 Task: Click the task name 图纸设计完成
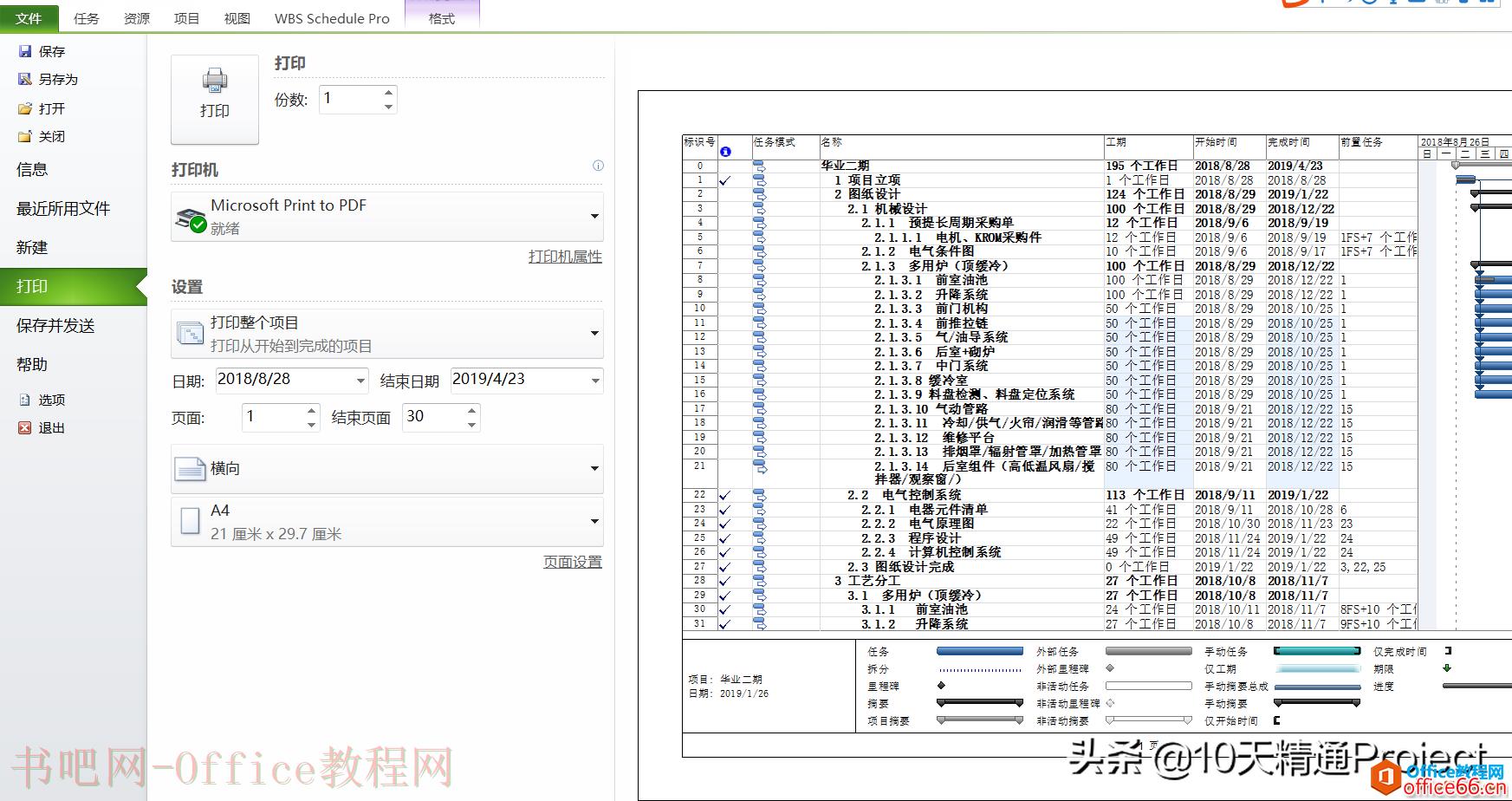[x=914, y=567]
